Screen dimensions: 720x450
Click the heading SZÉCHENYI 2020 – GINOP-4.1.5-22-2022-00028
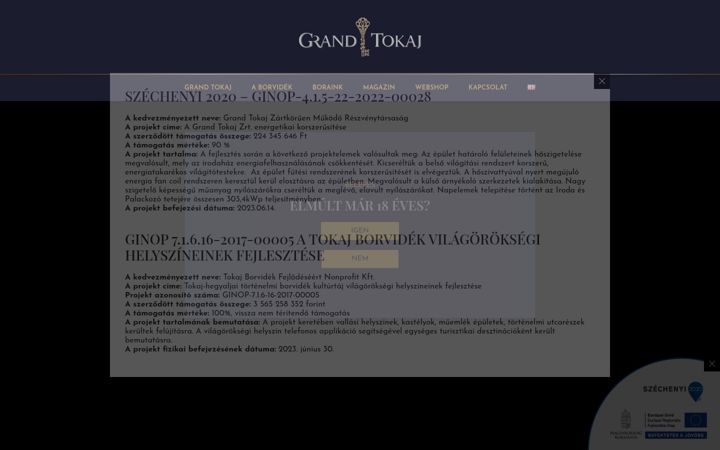278,96
